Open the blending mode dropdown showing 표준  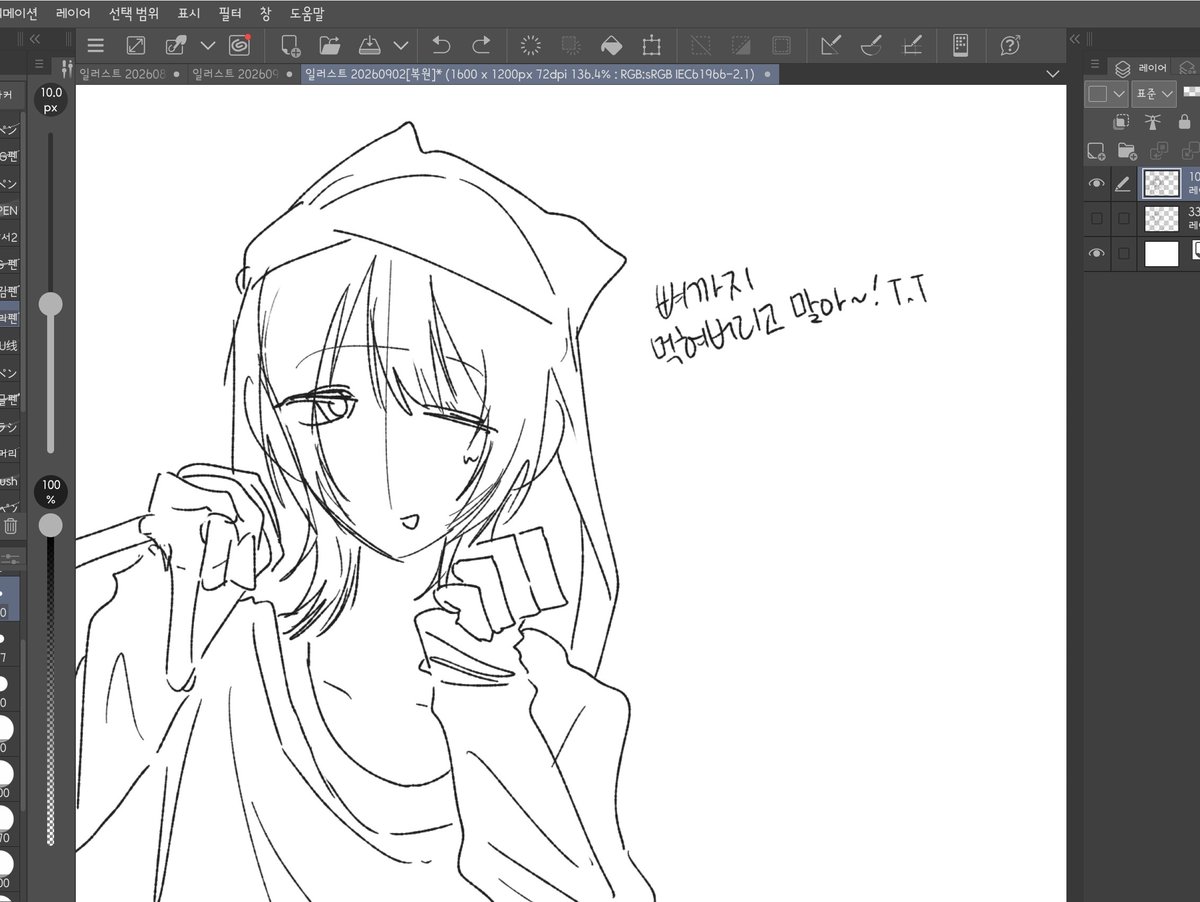(x=1154, y=93)
